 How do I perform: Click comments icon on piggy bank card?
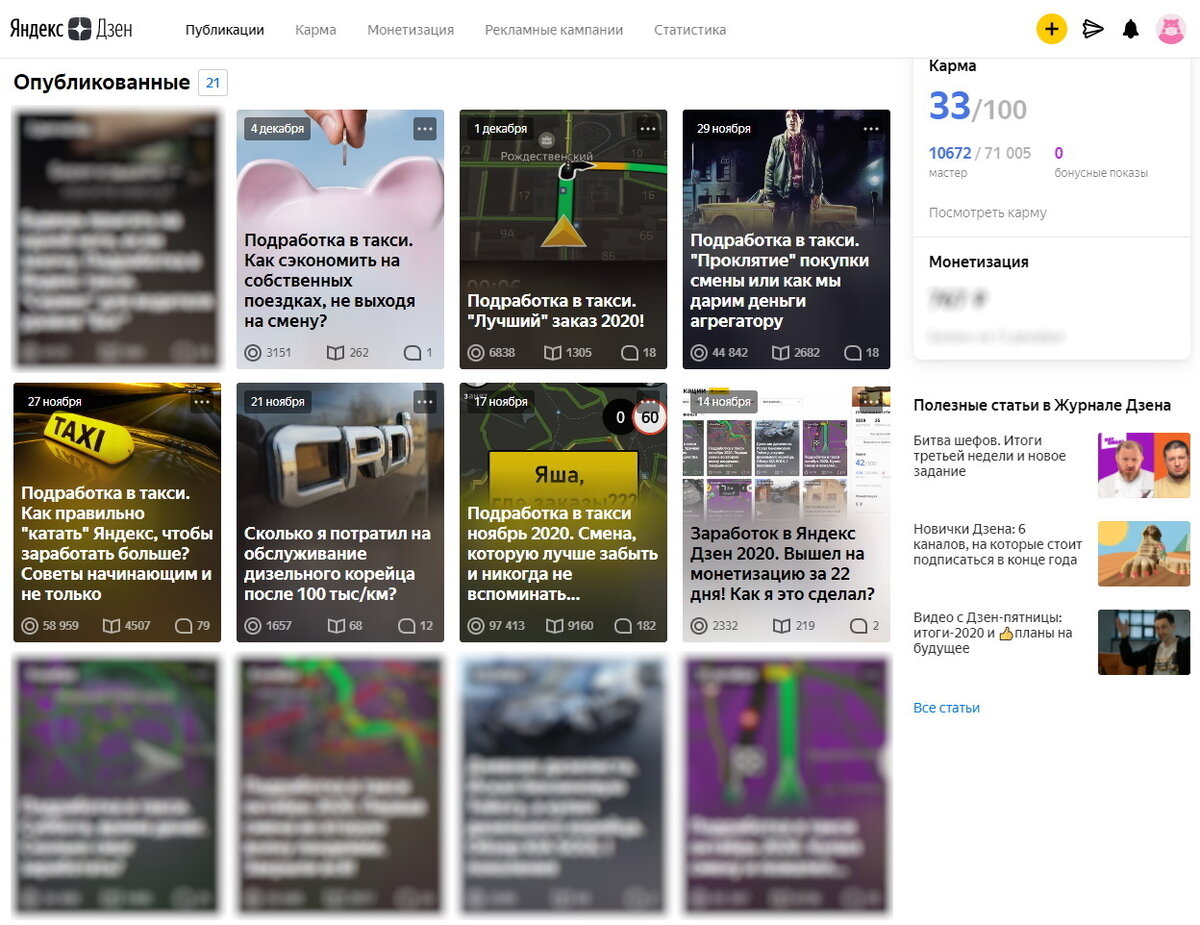(412, 353)
